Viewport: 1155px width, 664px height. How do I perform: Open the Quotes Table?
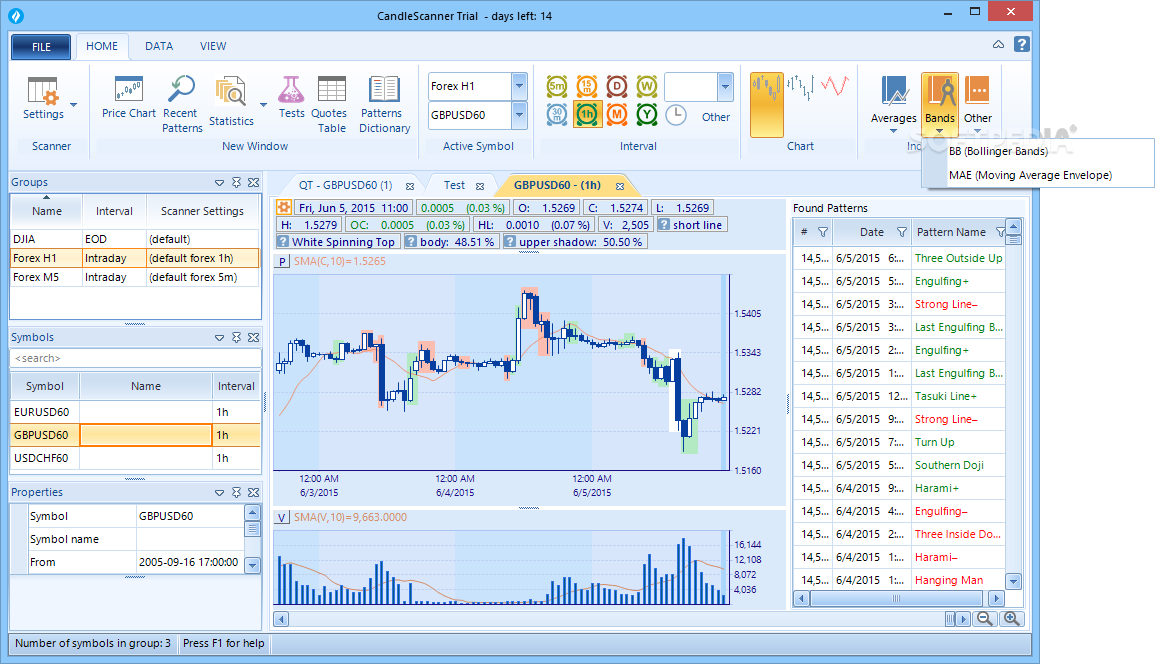[331, 104]
